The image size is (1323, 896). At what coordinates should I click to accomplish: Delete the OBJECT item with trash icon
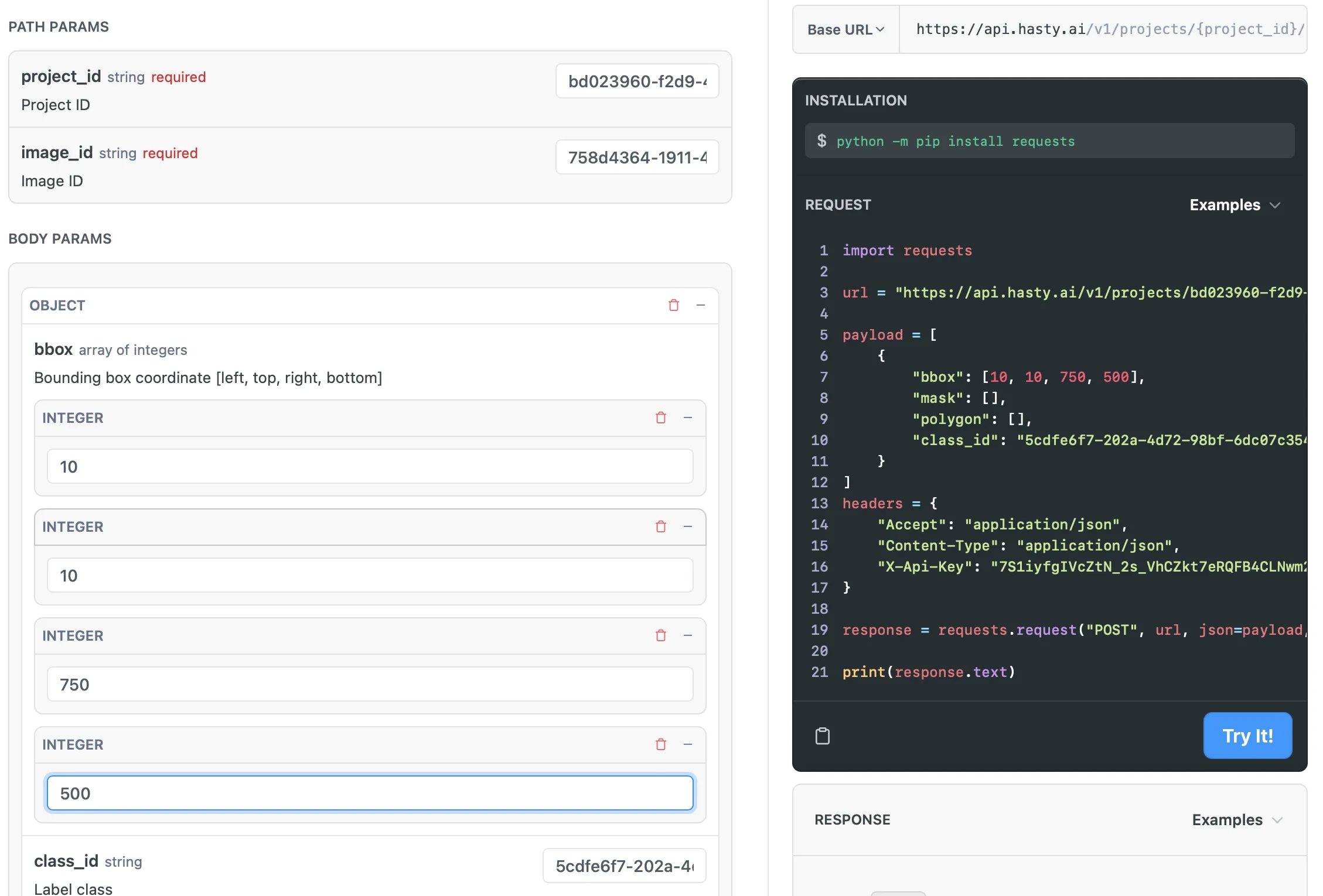(x=674, y=305)
